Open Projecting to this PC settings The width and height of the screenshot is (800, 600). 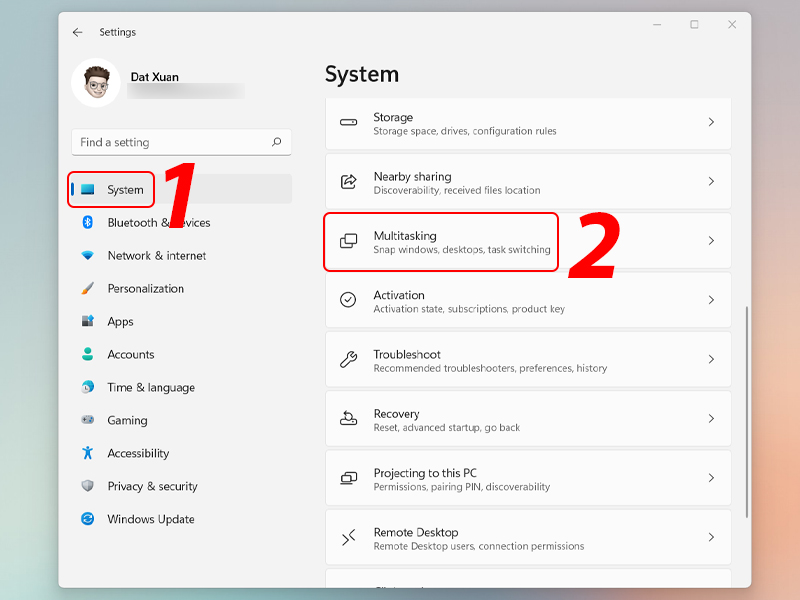tap(528, 478)
